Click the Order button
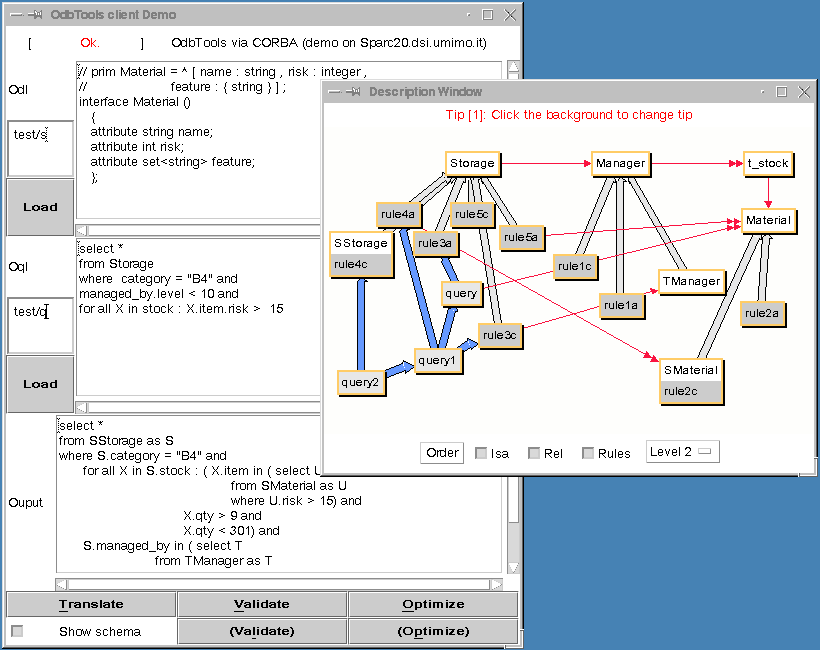 point(442,452)
